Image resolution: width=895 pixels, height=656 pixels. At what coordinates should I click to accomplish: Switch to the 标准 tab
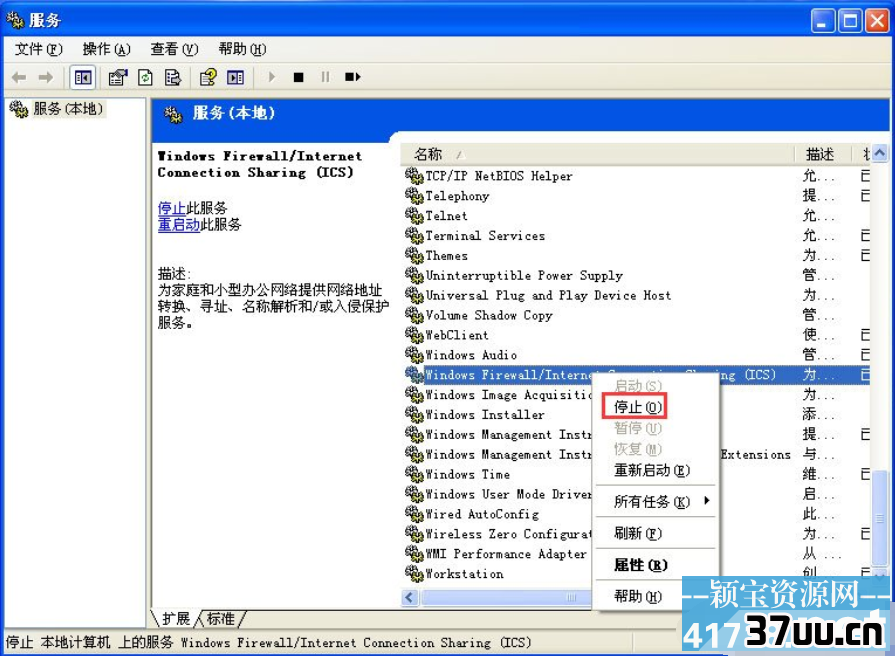(x=221, y=619)
